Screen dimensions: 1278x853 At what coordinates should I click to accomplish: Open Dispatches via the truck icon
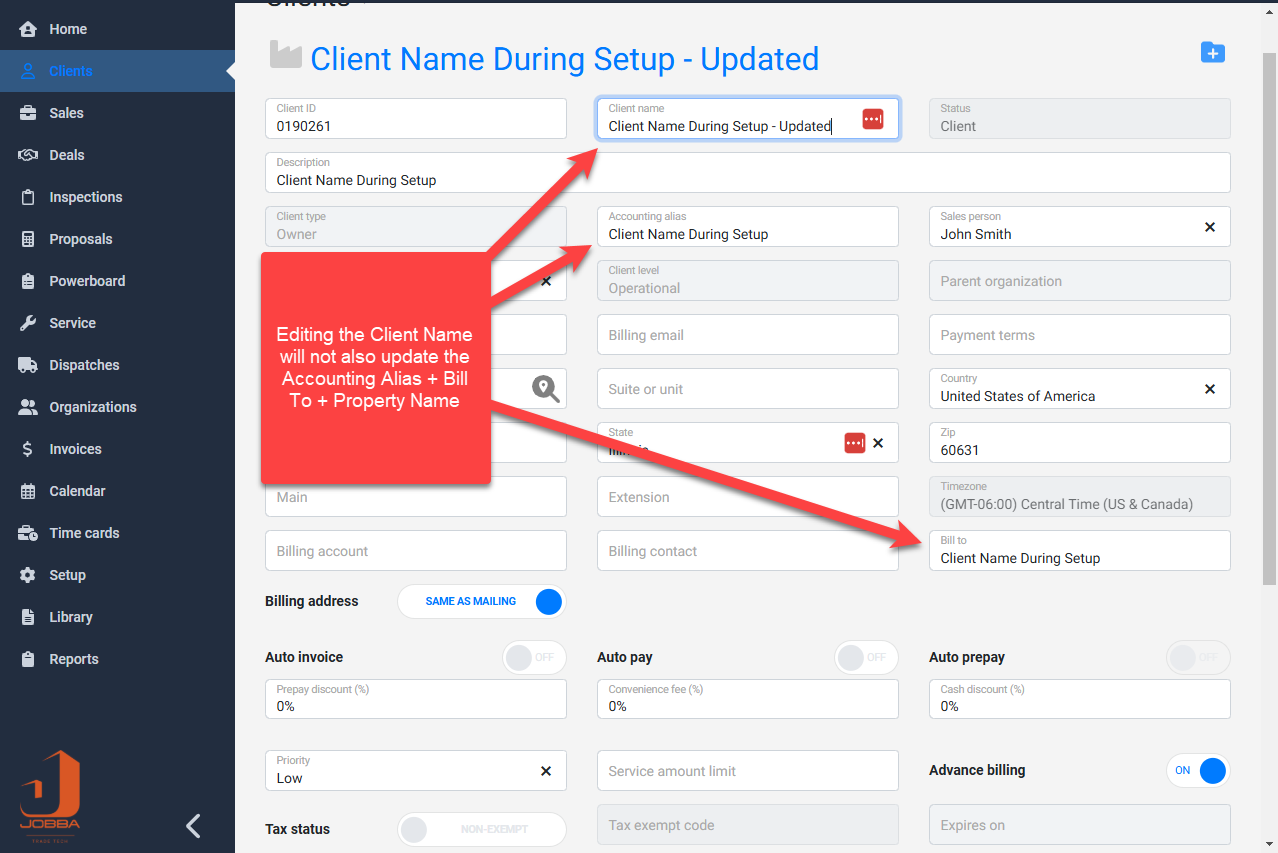coord(29,365)
